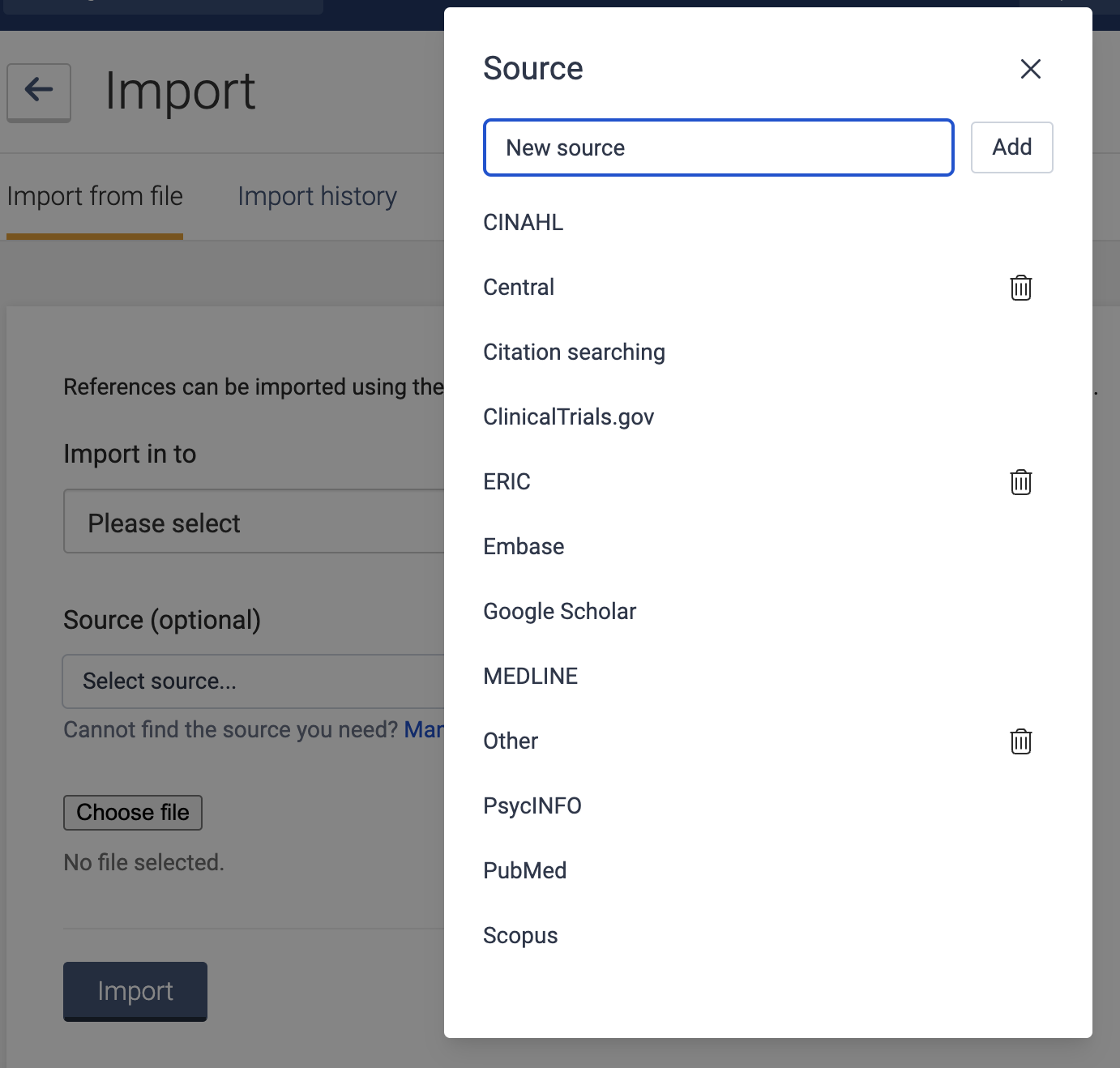Viewport: 1120px width, 1068px height.
Task: Choose Google Scholar source entry
Action: coord(559,612)
